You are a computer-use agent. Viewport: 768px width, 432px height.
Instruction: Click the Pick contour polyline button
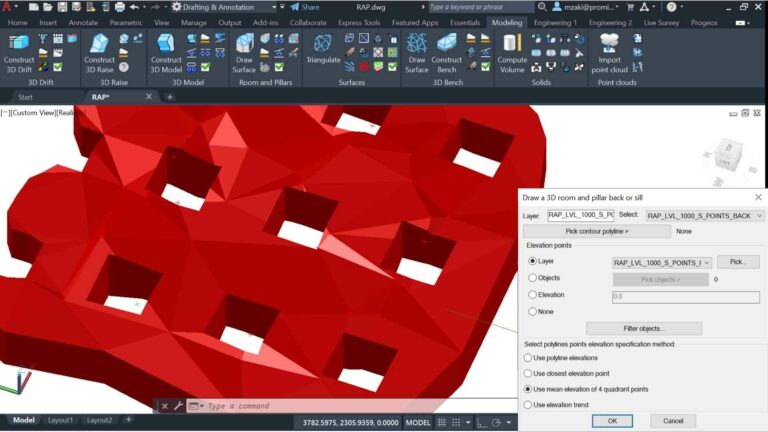pyautogui.click(x=596, y=231)
